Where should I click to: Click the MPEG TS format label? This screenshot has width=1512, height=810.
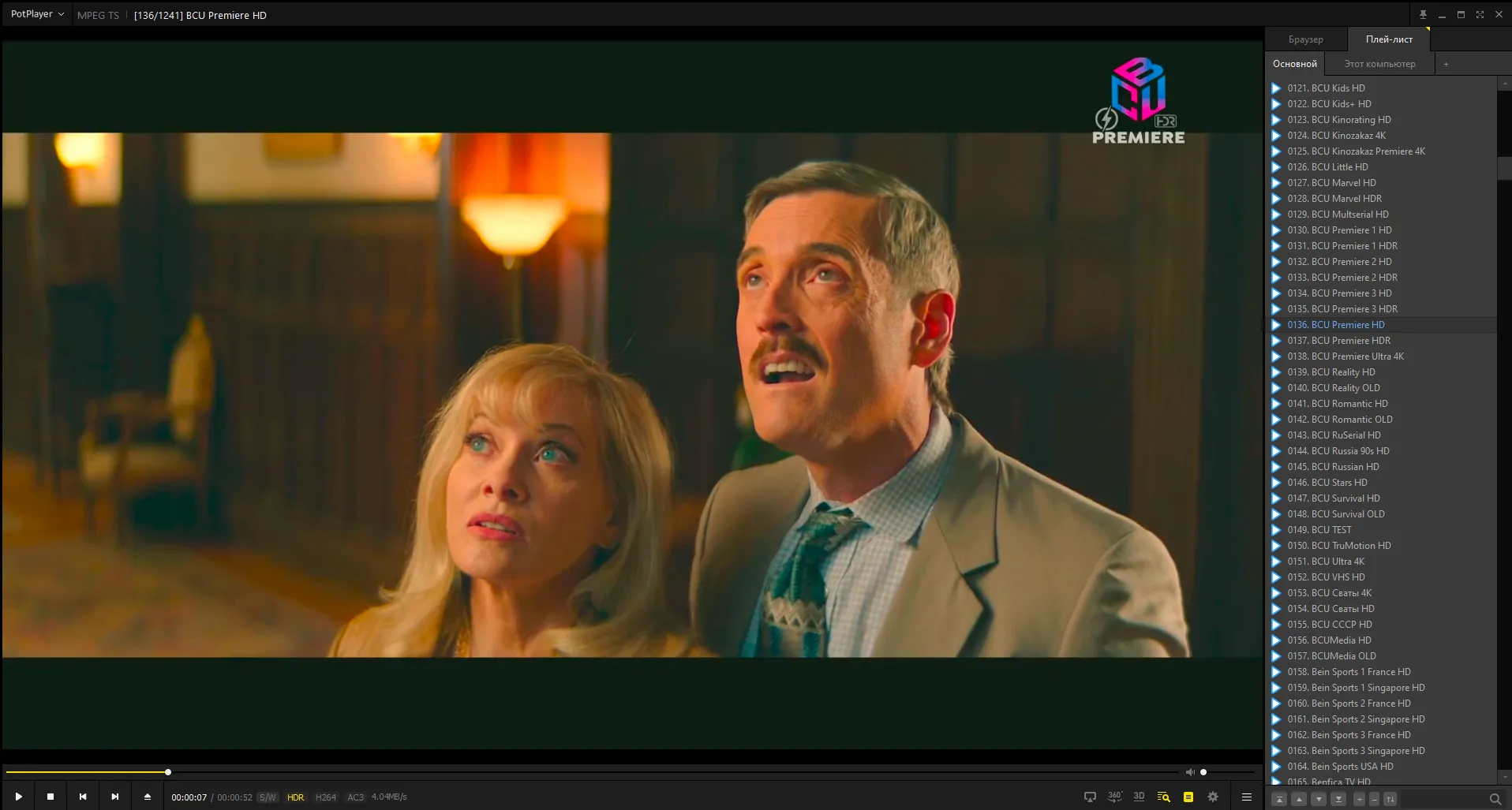coord(98,15)
